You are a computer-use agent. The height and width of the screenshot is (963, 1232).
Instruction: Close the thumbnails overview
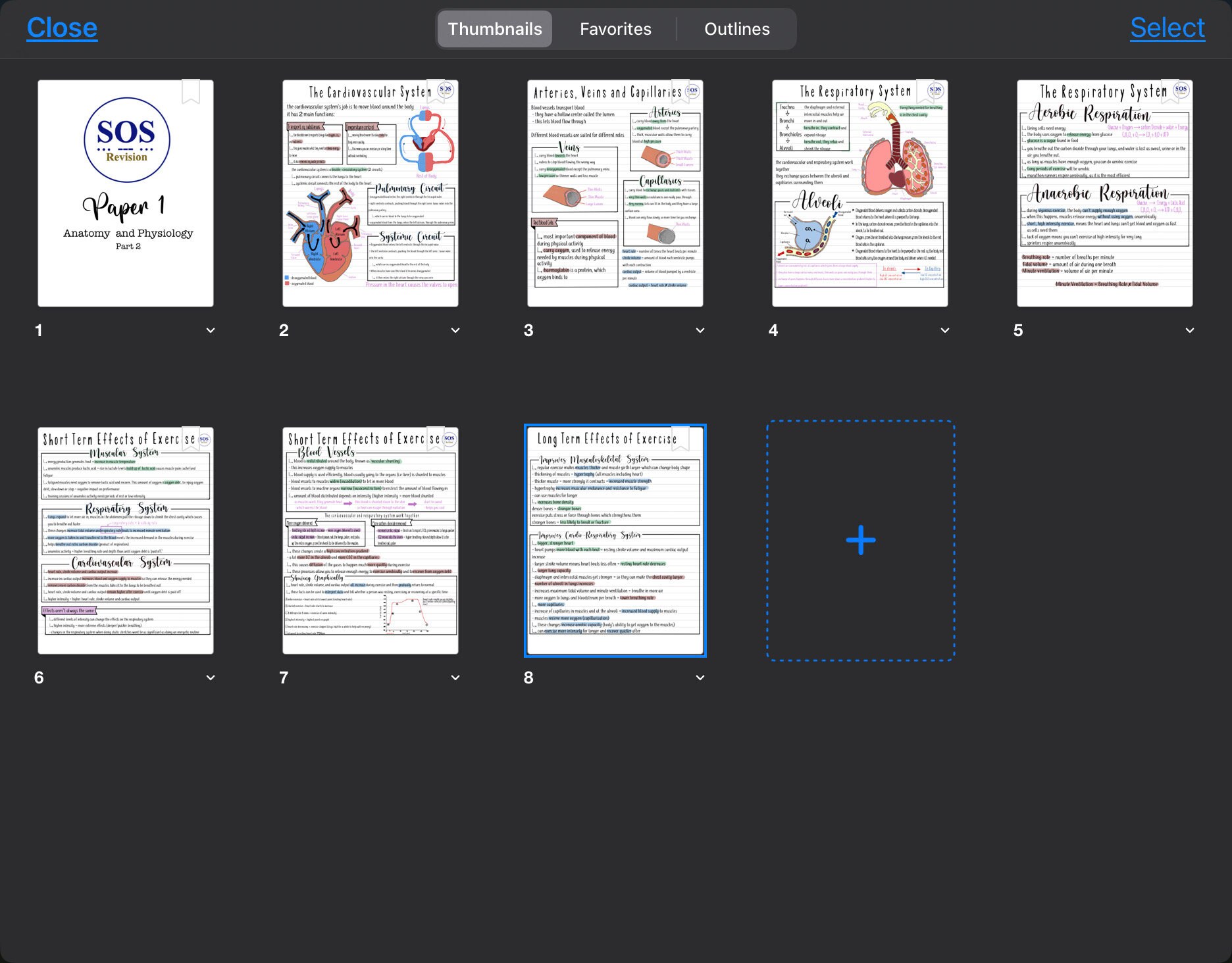tap(62, 28)
